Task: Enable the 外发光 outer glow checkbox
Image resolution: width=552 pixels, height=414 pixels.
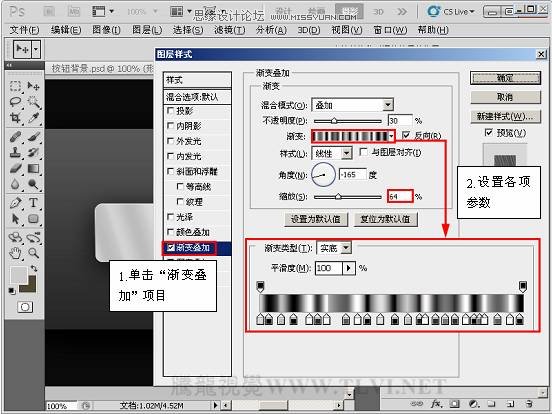Action: click(x=170, y=141)
